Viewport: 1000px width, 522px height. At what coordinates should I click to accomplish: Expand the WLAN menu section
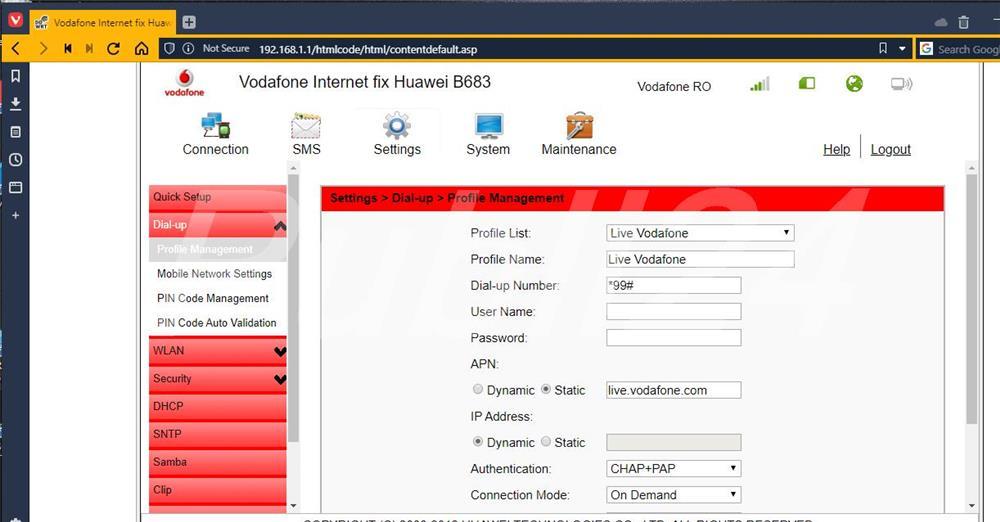[x=217, y=351]
